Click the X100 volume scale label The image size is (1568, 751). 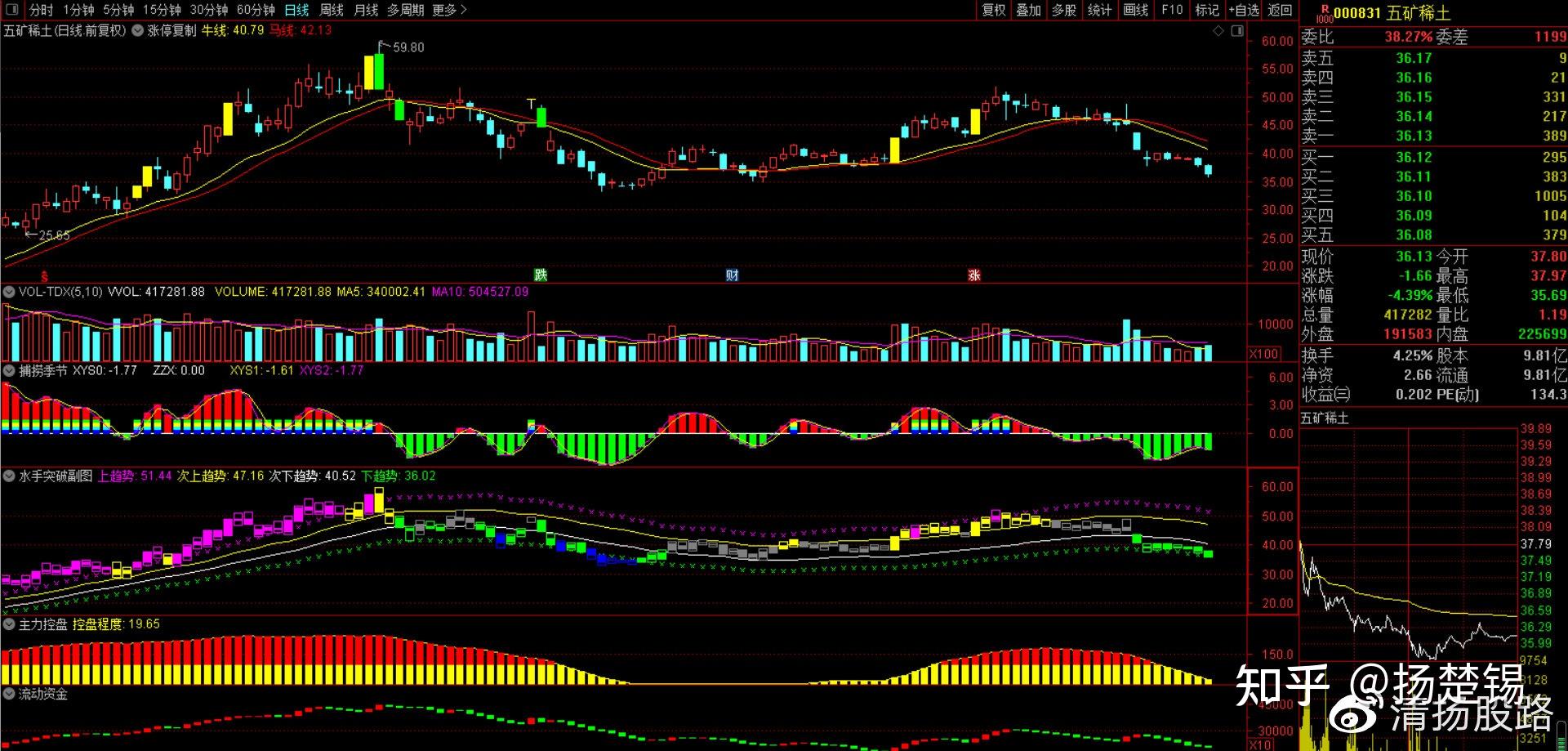click(x=1263, y=354)
